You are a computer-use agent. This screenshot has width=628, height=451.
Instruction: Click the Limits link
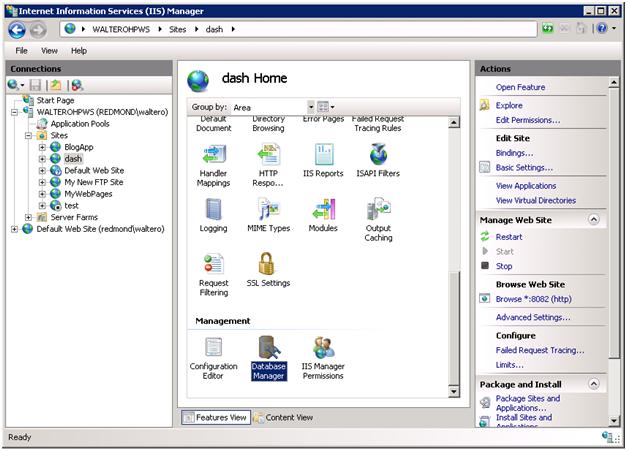pyautogui.click(x=509, y=365)
